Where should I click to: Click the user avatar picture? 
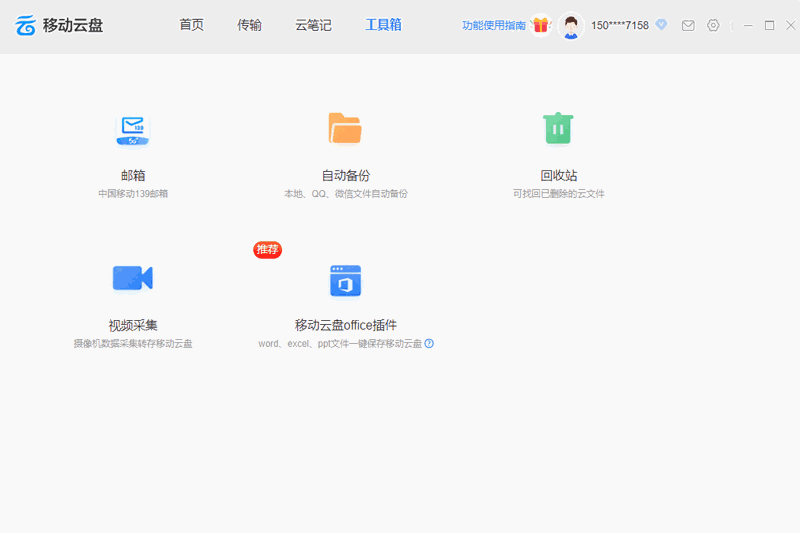571,25
